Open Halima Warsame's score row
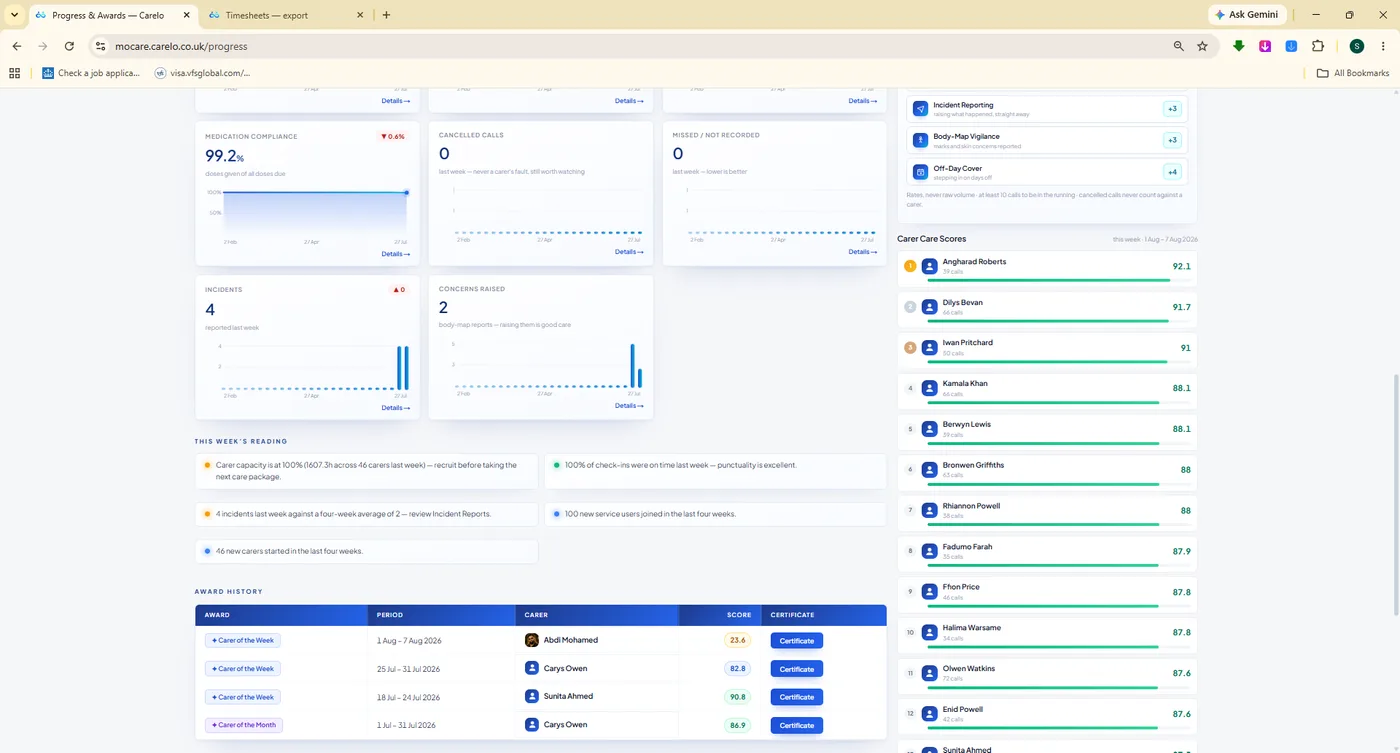 click(1047, 638)
